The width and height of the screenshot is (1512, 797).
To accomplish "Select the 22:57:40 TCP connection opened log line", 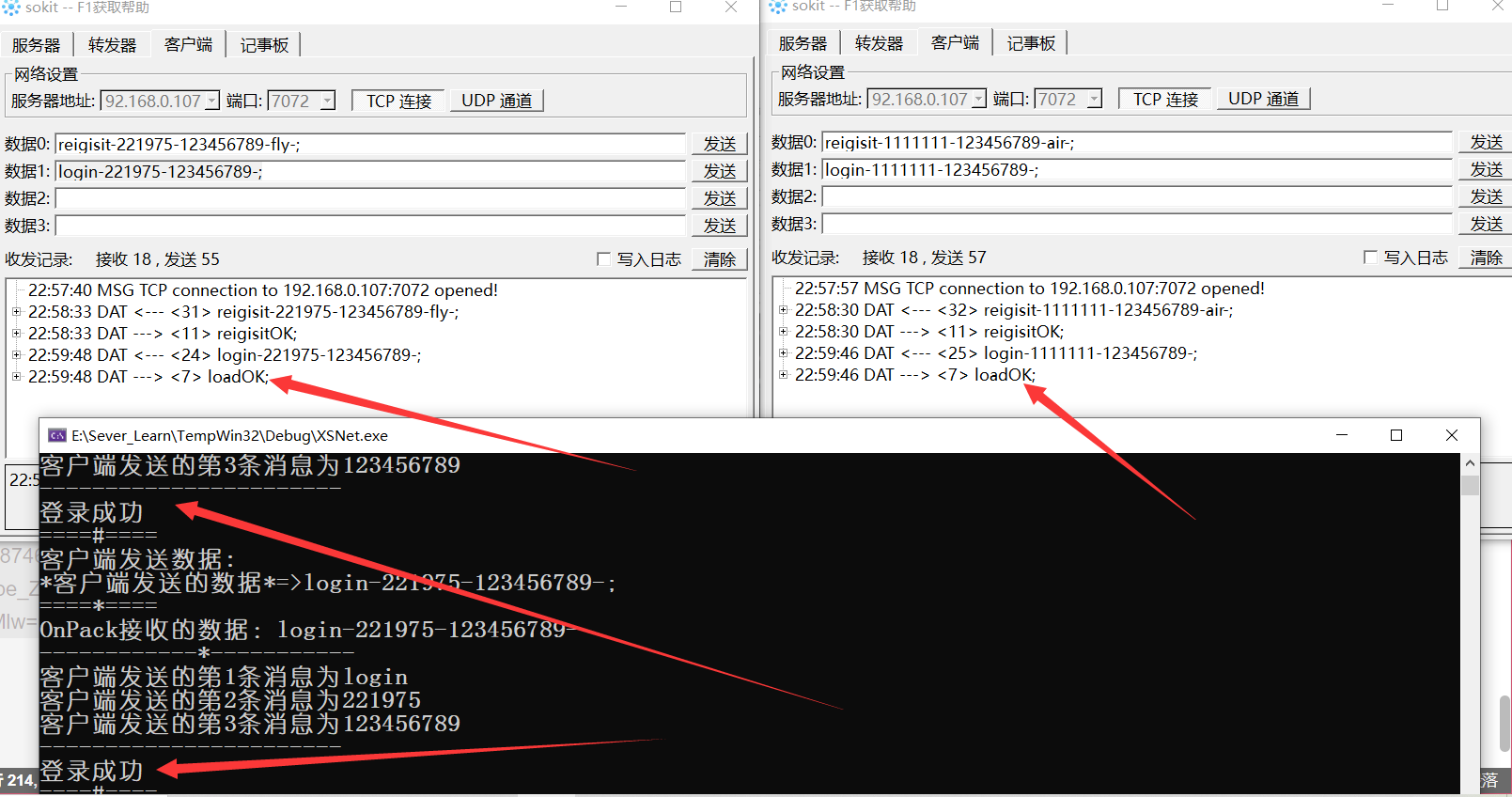I will pyautogui.click(x=263, y=290).
